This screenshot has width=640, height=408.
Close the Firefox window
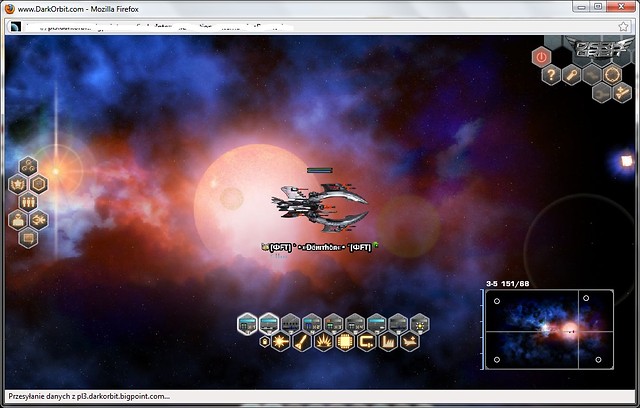(x=621, y=7)
